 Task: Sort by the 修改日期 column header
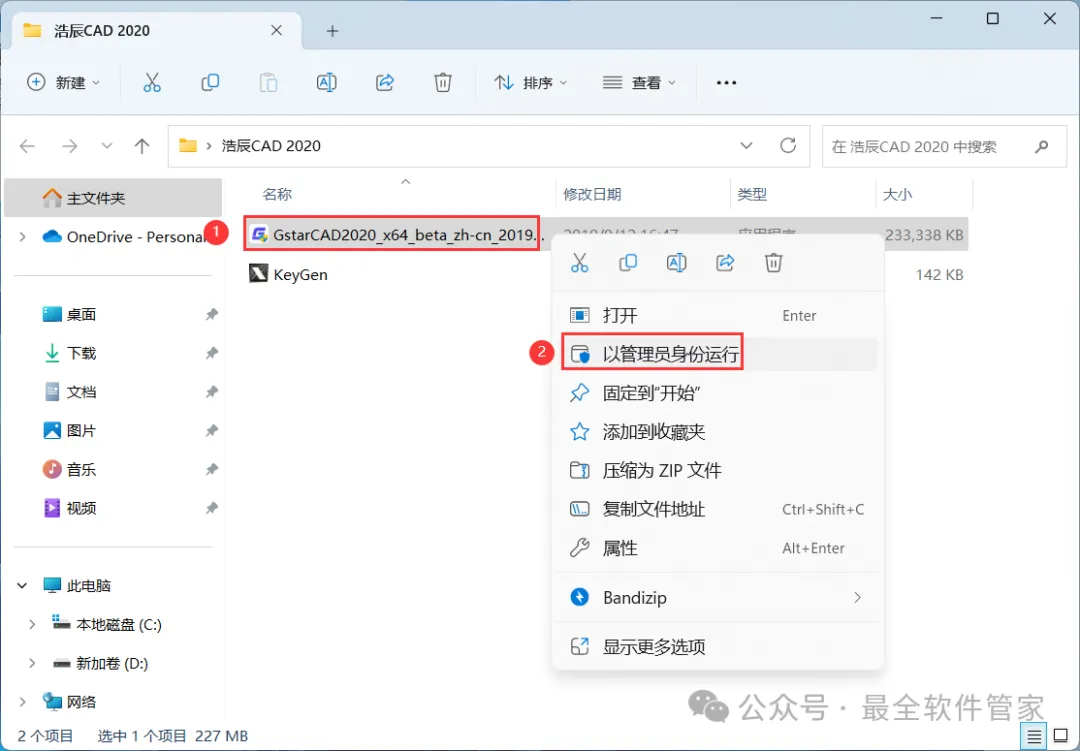coord(592,194)
